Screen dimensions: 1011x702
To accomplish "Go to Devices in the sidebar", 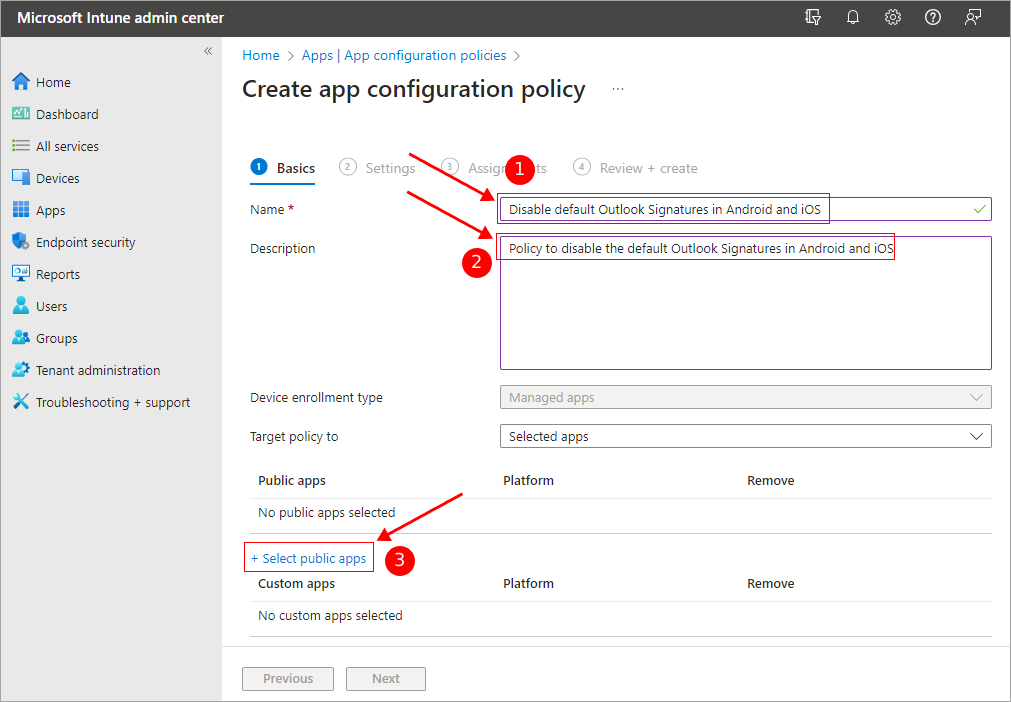I will (57, 178).
